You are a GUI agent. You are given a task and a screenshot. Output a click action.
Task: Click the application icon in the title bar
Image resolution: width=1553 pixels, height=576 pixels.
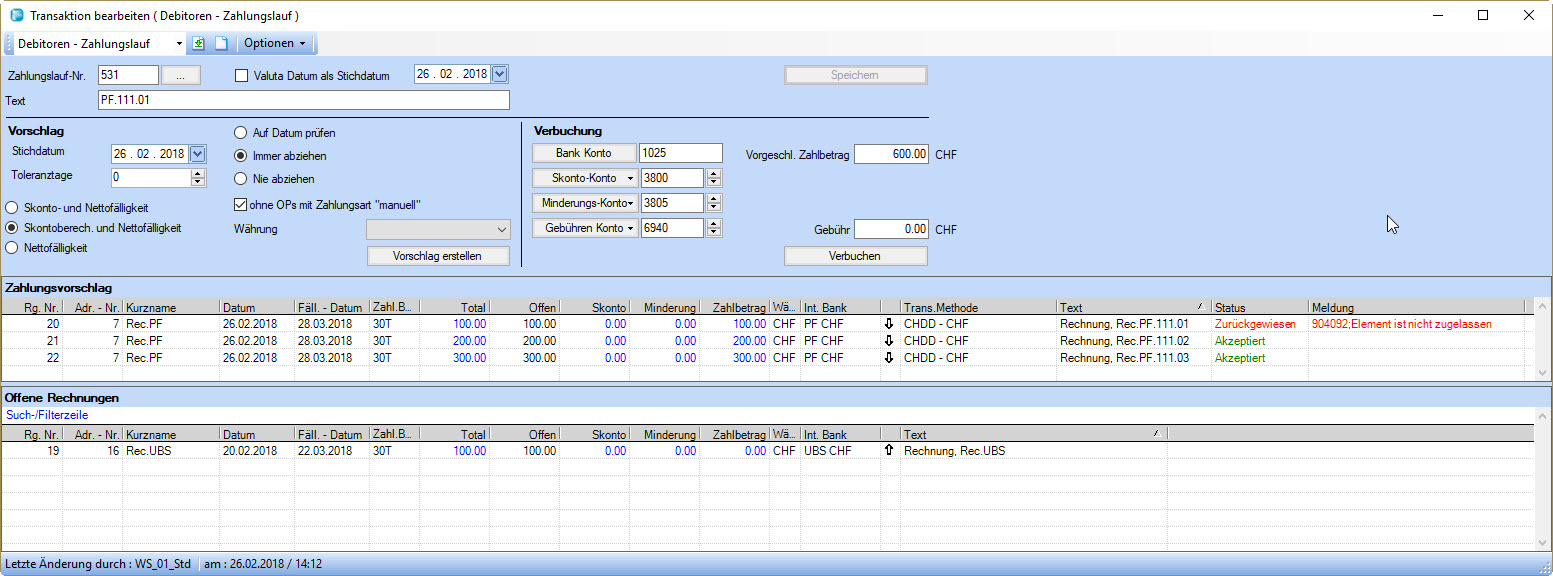(x=16, y=15)
